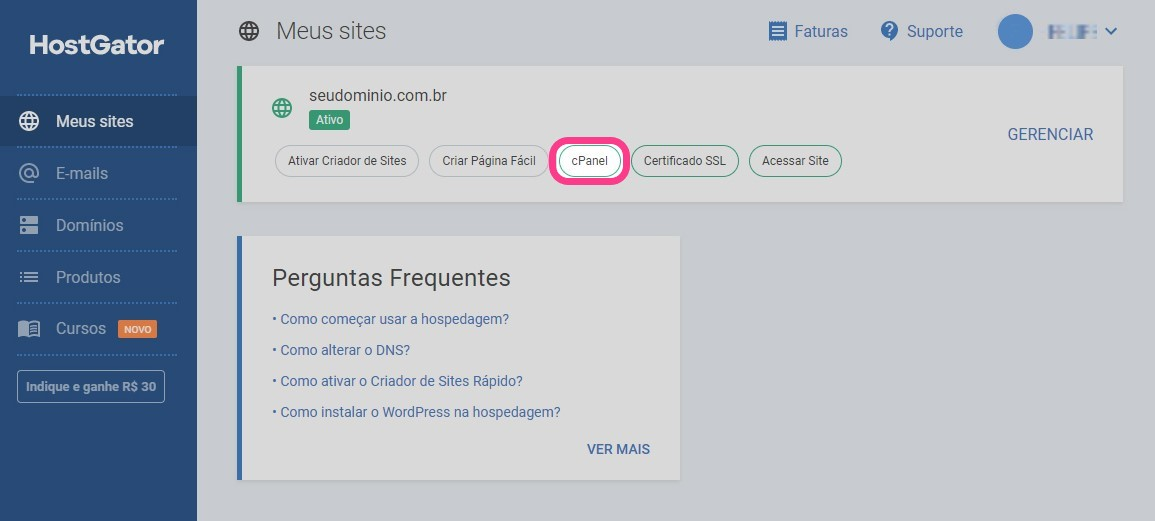Click the Ativo status badge
1155x521 pixels.
[329, 119]
